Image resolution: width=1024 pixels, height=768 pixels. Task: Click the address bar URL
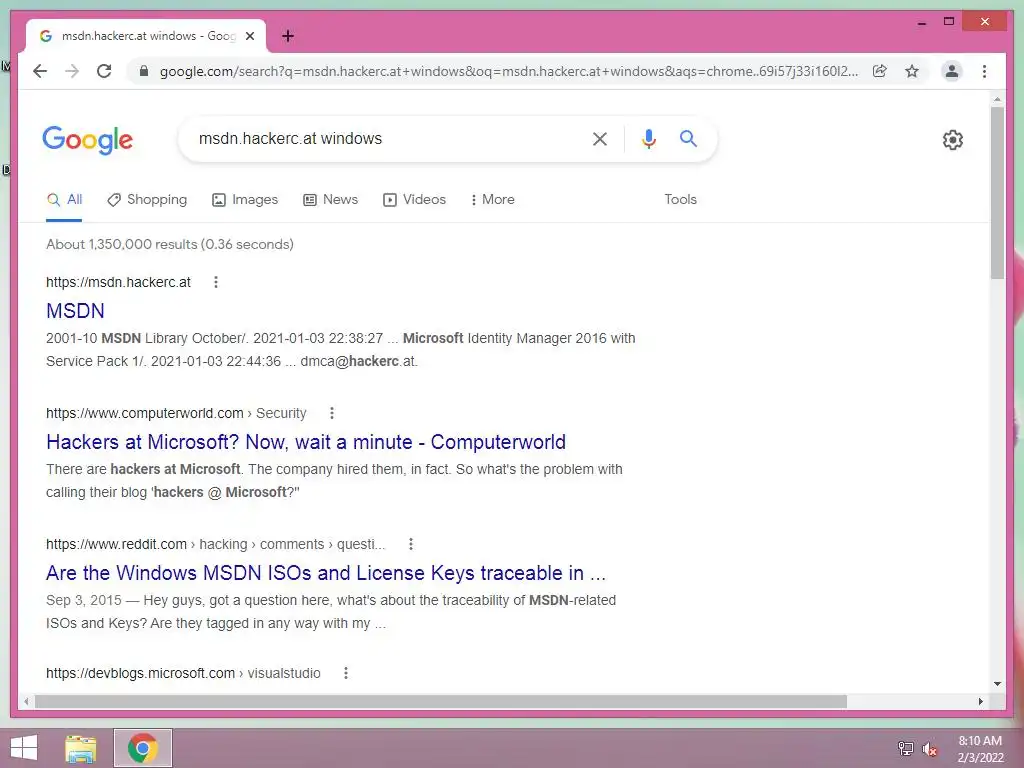pos(509,71)
